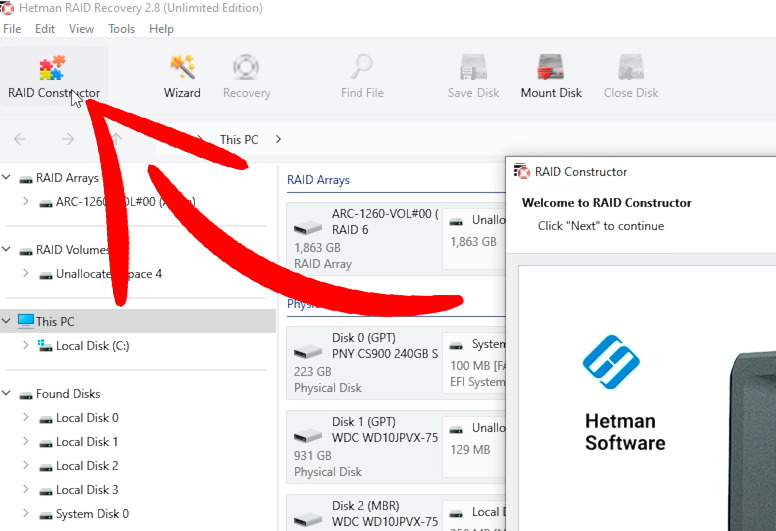Screen dimensions: 776x531
Task: Click the Local Disk (C:) drive icon
Action: coord(45,345)
